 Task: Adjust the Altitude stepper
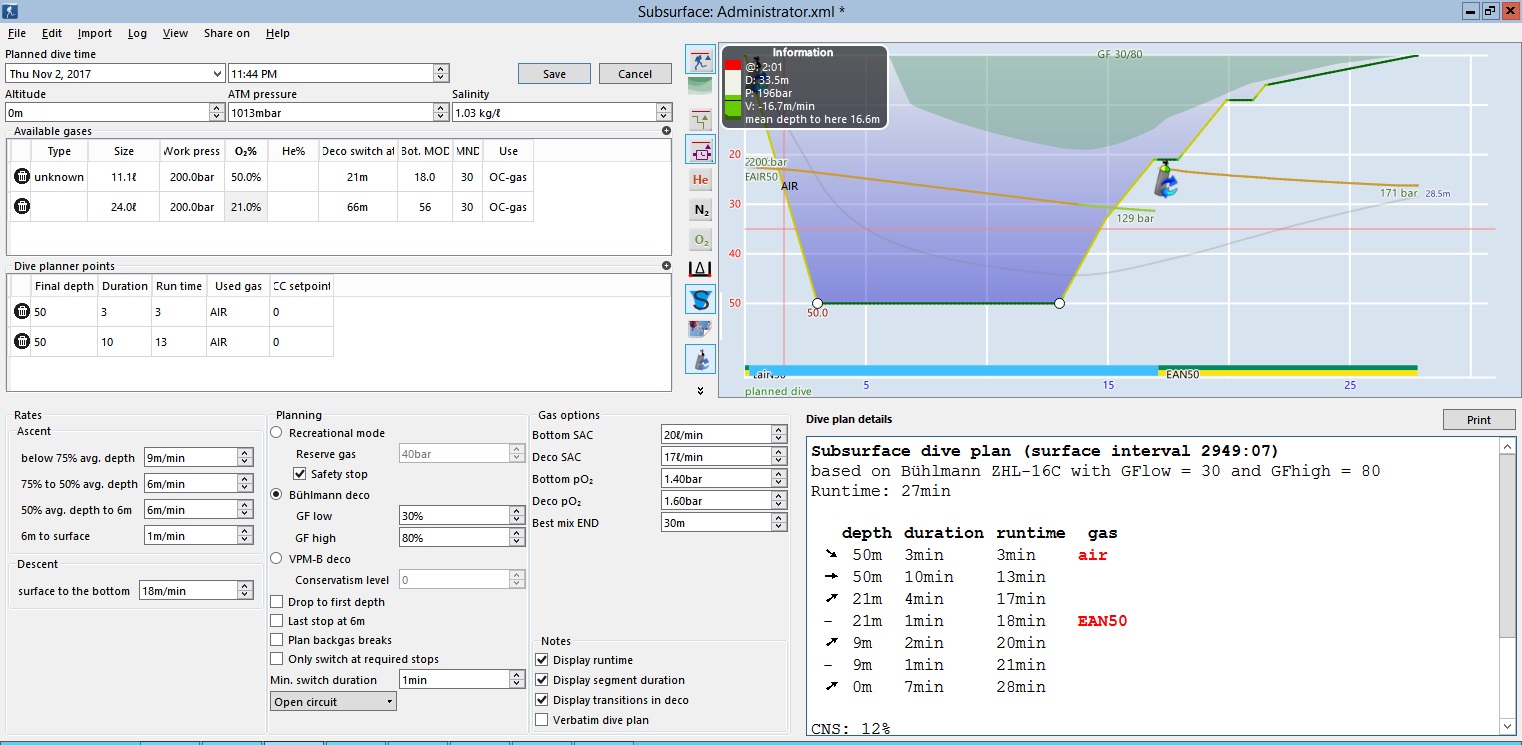(x=217, y=112)
